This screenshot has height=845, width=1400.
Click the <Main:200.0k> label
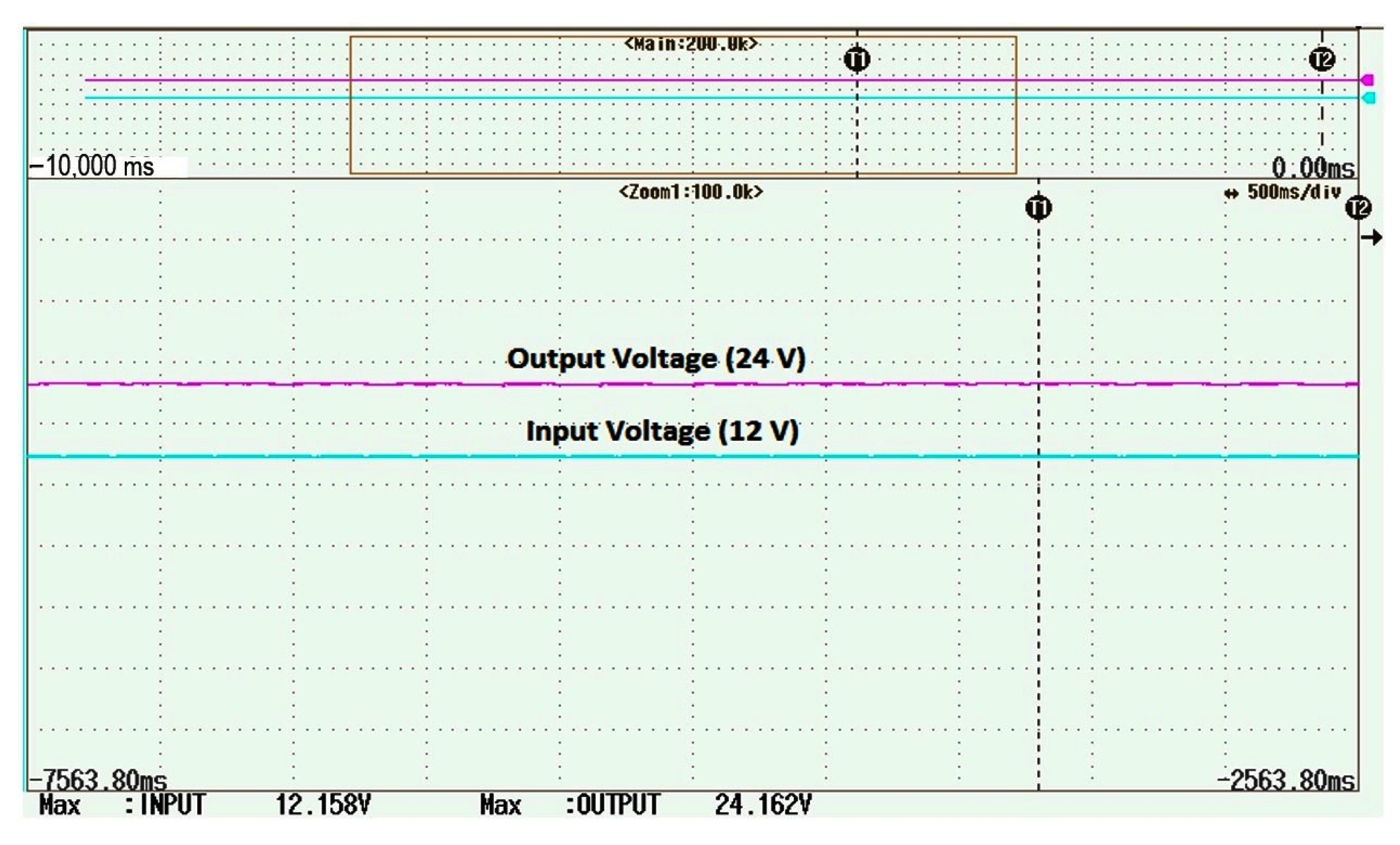(x=691, y=44)
